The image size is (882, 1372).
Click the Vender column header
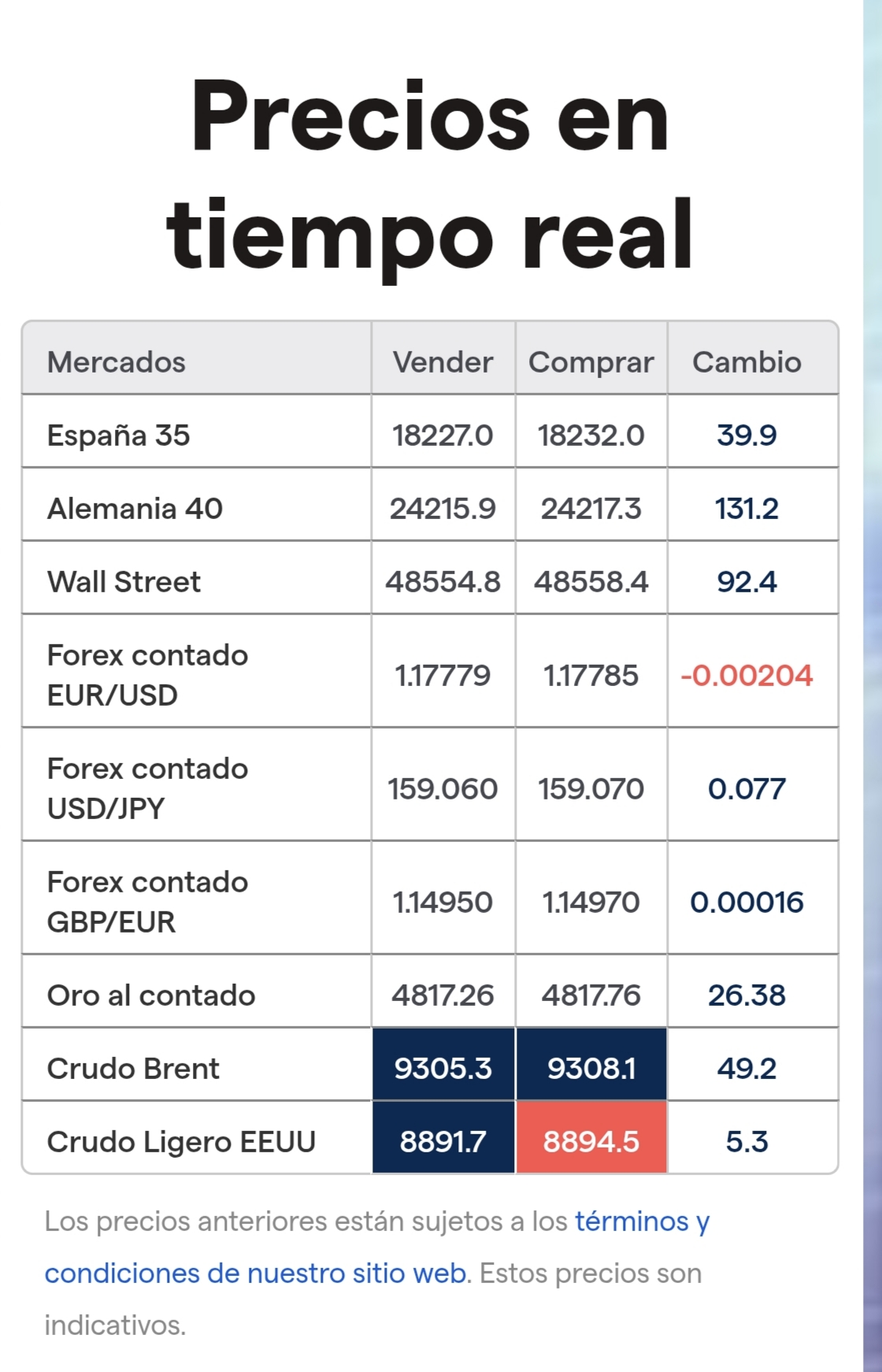[443, 362]
